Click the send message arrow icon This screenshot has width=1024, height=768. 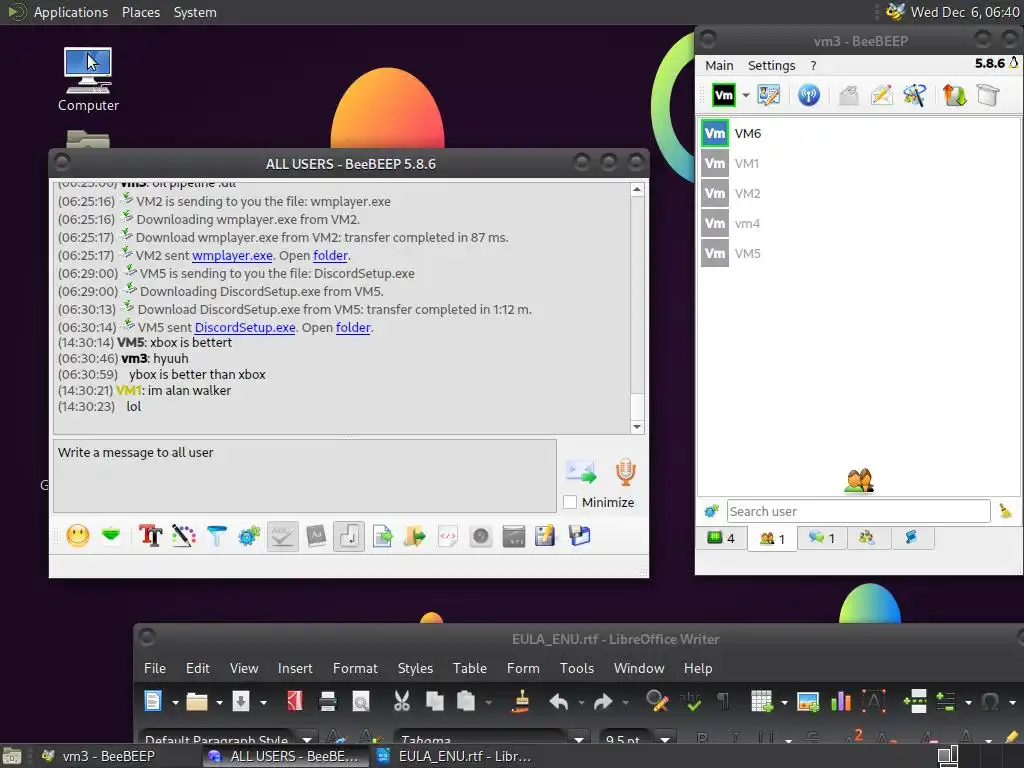click(x=581, y=472)
